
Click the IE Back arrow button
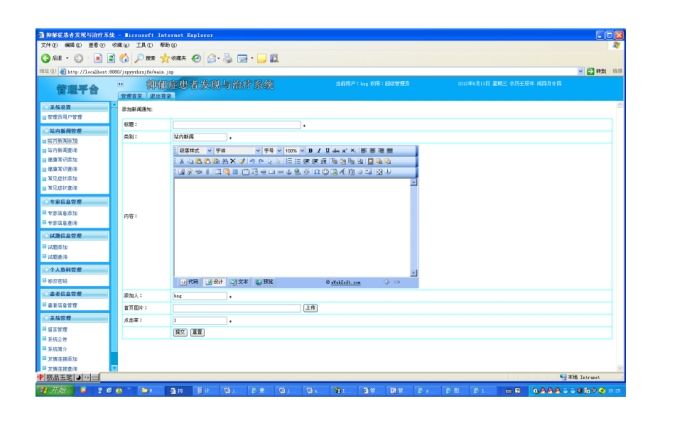(x=45, y=58)
